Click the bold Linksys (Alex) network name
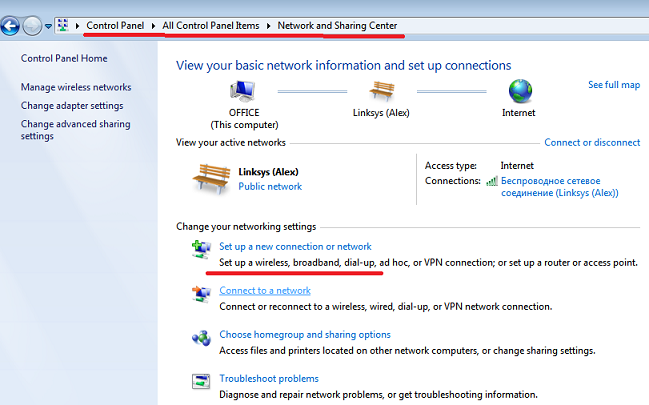This screenshot has height=405, width=649. point(268,172)
